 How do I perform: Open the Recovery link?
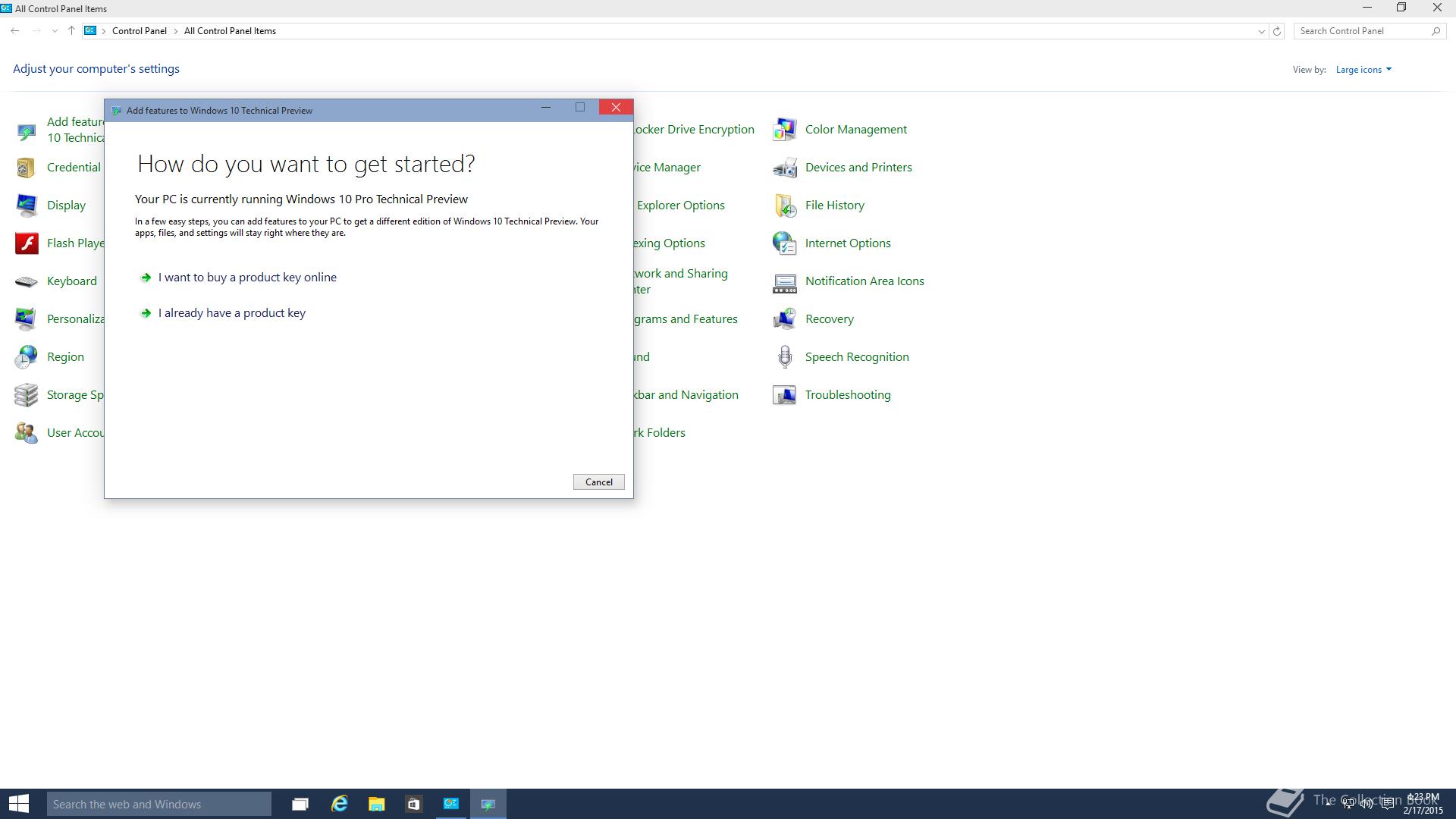[829, 319]
